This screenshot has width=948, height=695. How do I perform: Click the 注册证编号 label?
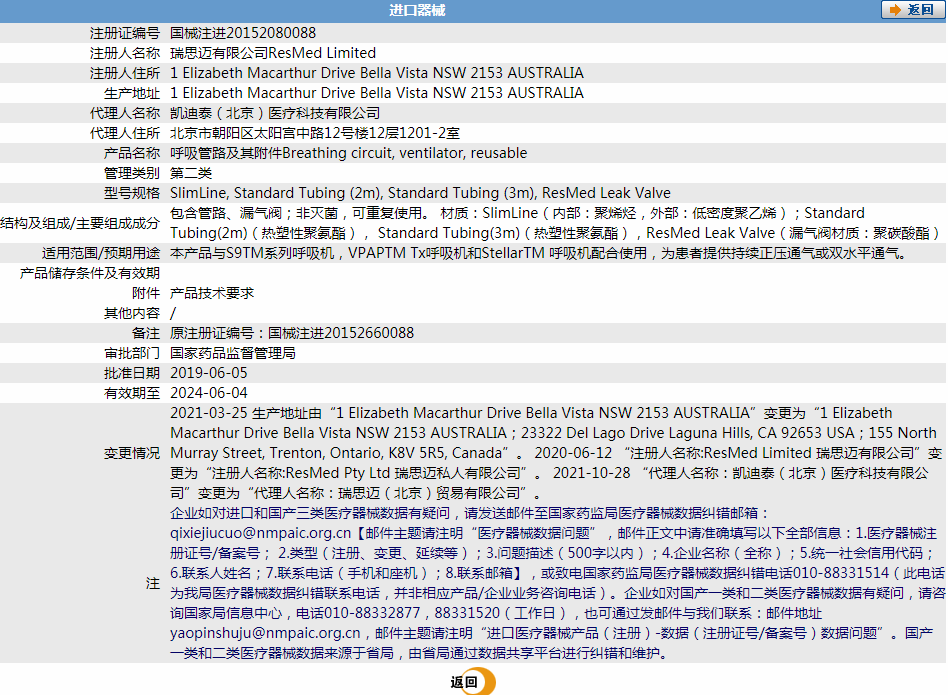click(x=125, y=33)
